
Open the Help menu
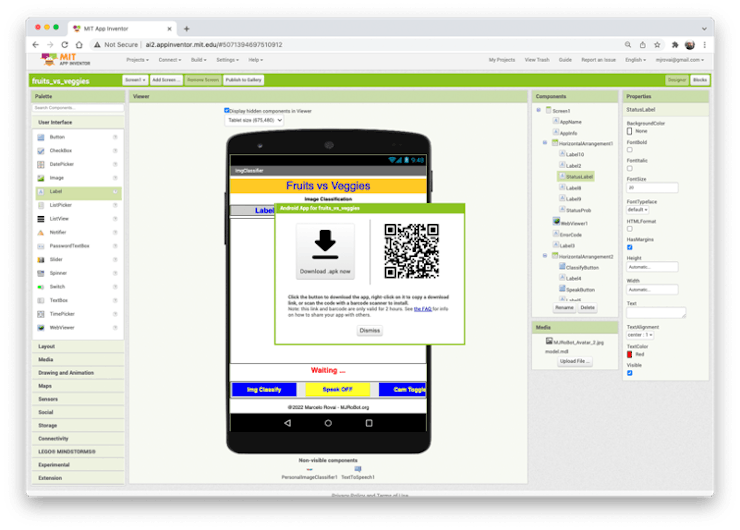(256, 60)
